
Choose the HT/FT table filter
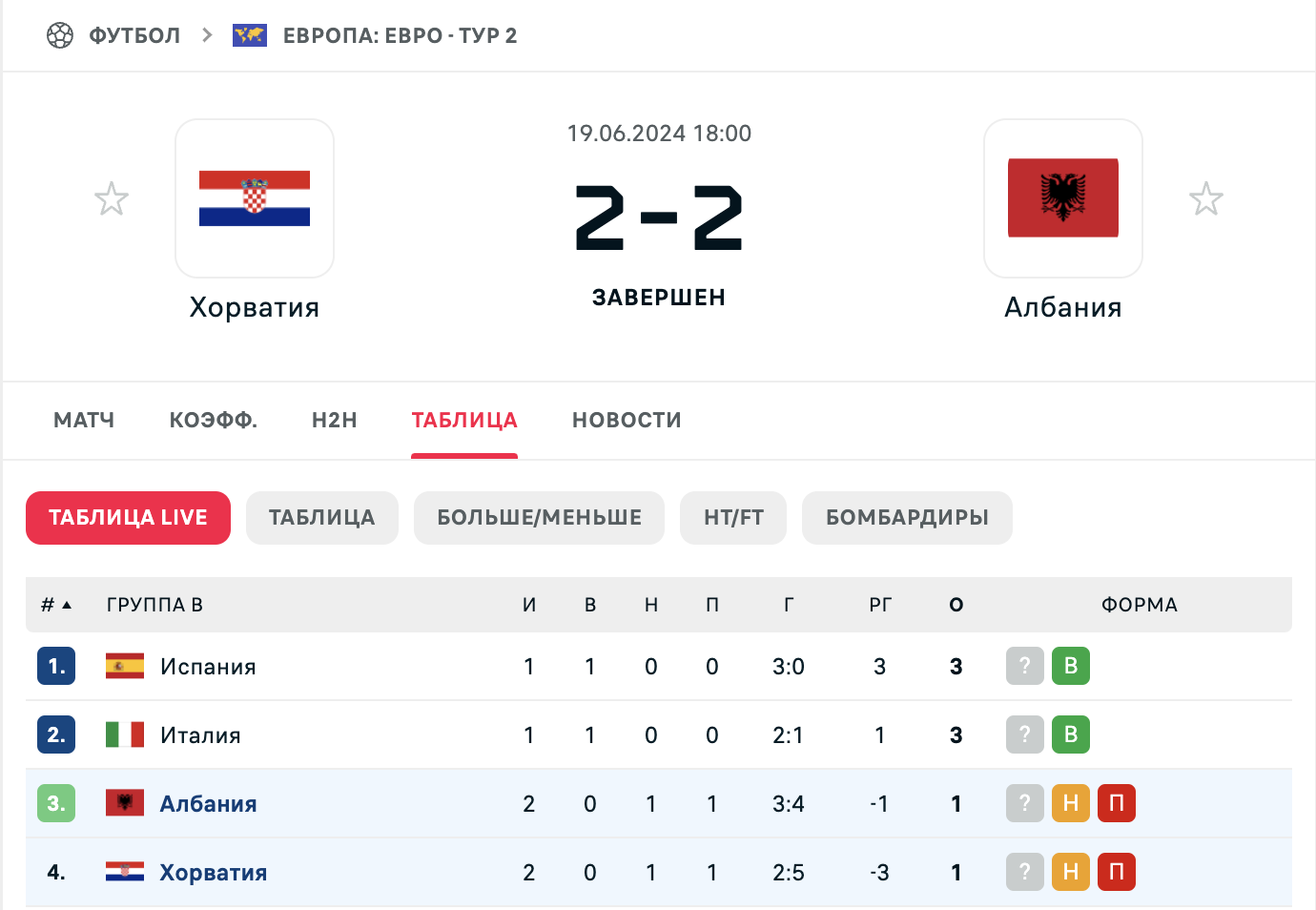pyautogui.click(x=733, y=518)
